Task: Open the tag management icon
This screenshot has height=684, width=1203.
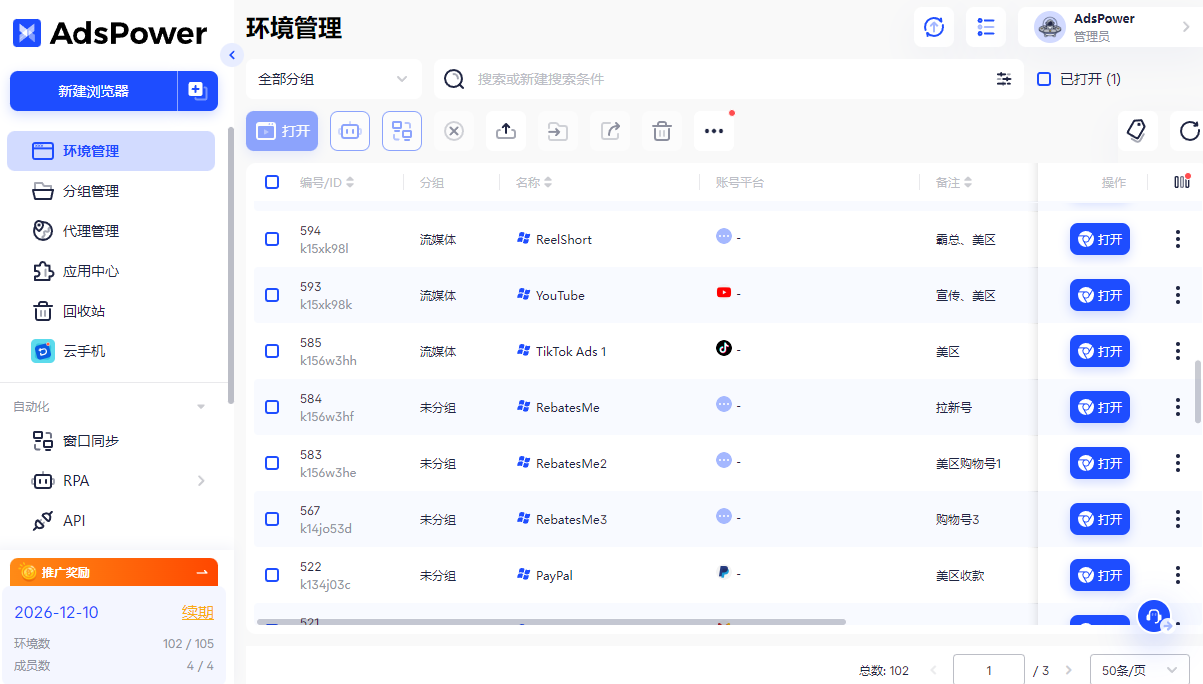Action: [1138, 131]
